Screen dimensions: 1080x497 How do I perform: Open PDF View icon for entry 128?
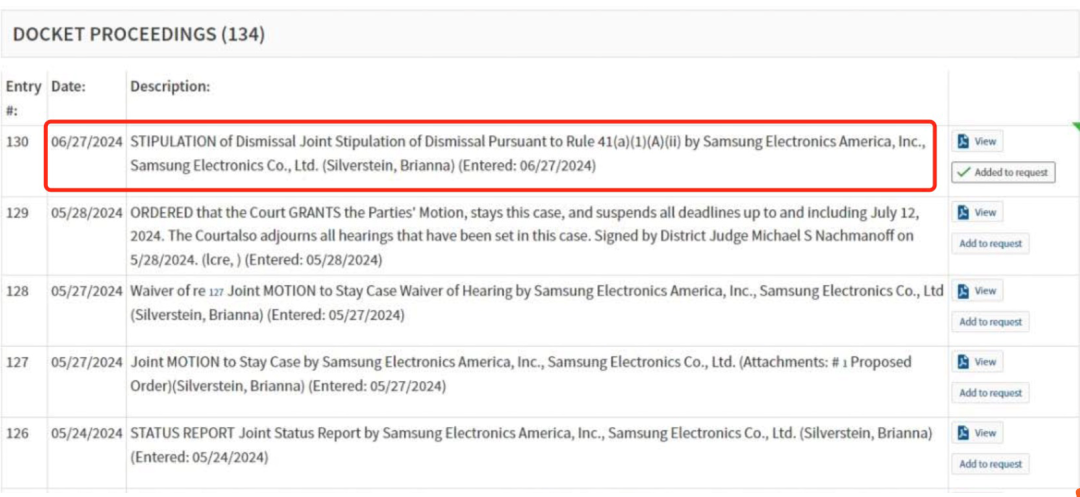[x=977, y=290]
